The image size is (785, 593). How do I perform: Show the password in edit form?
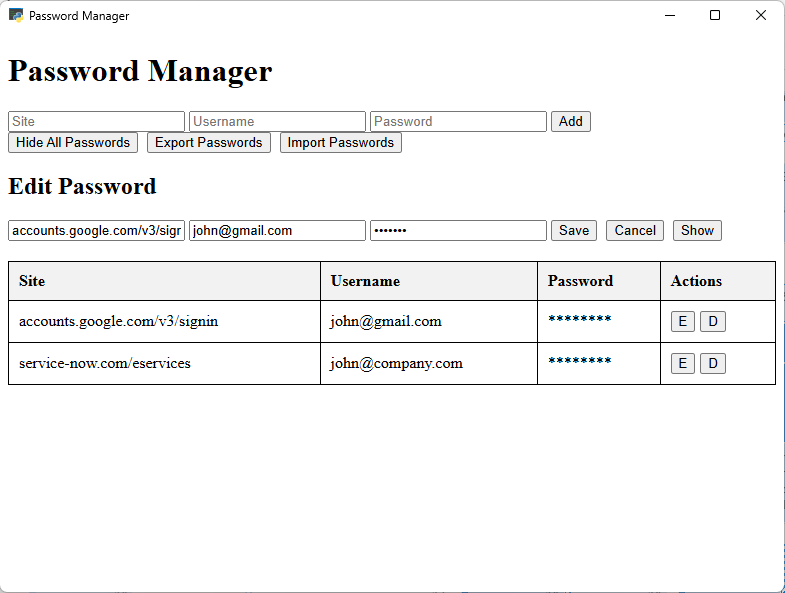(x=697, y=230)
